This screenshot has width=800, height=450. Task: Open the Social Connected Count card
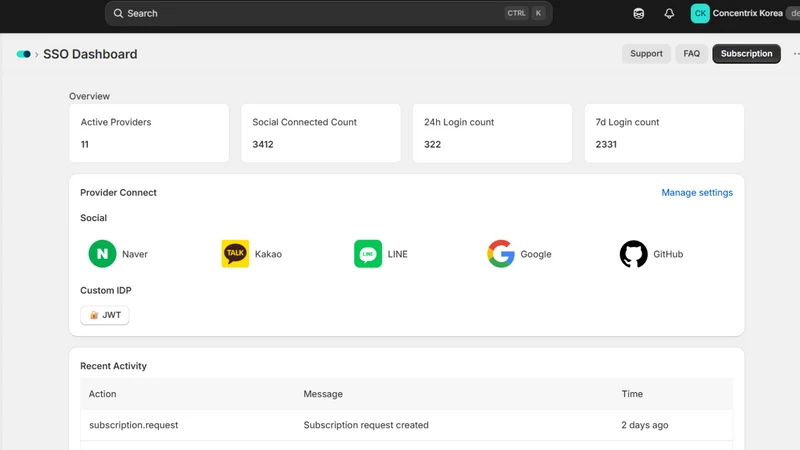pyautogui.click(x=320, y=133)
